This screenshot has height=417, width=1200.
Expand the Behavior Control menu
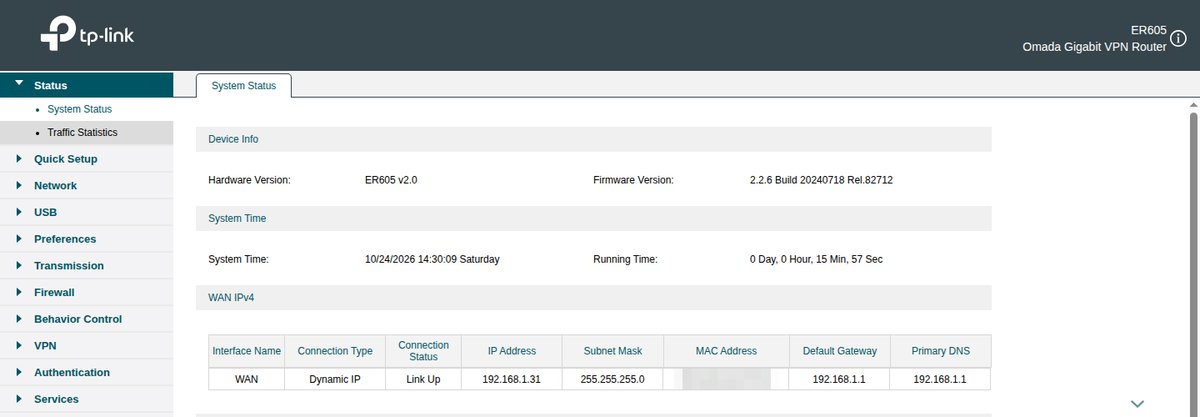coord(86,319)
